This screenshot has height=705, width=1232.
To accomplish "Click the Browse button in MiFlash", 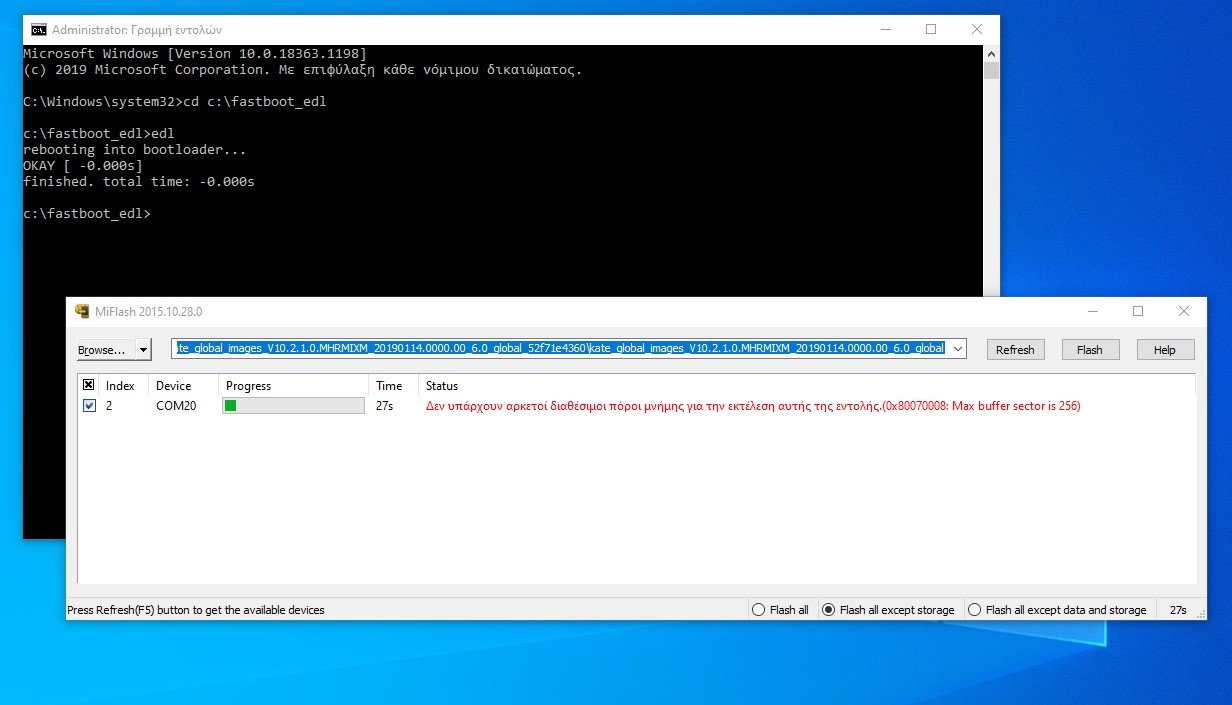I will point(107,350).
